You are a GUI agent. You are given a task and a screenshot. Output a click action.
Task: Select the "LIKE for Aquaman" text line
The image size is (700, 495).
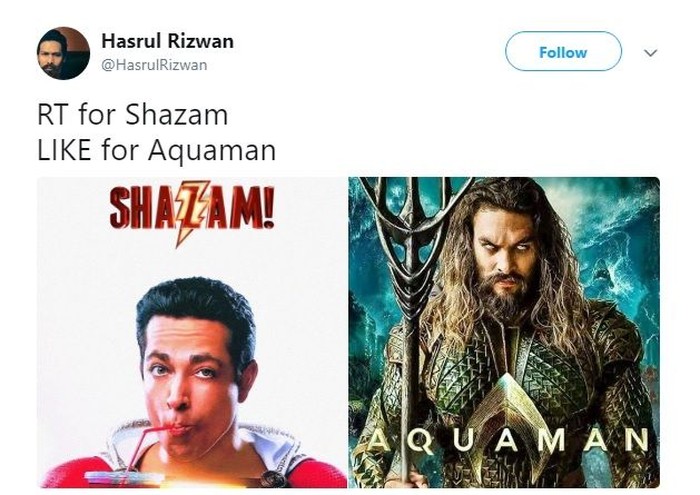[156, 150]
